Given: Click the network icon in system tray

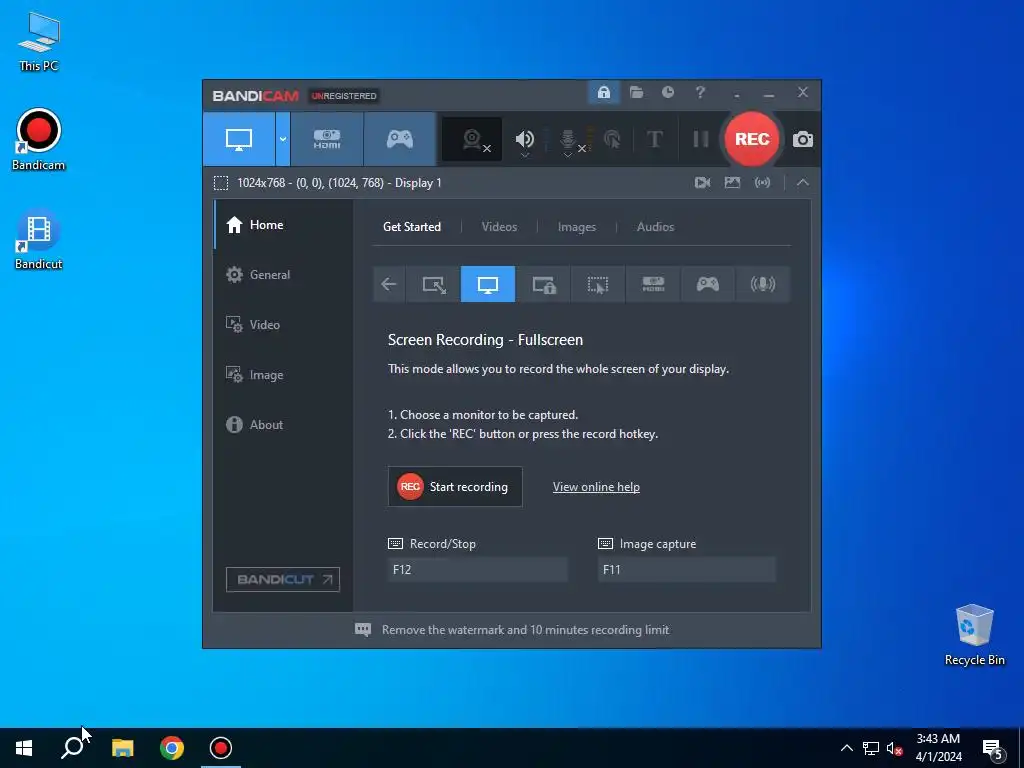Looking at the screenshot, I should (871, 748).
